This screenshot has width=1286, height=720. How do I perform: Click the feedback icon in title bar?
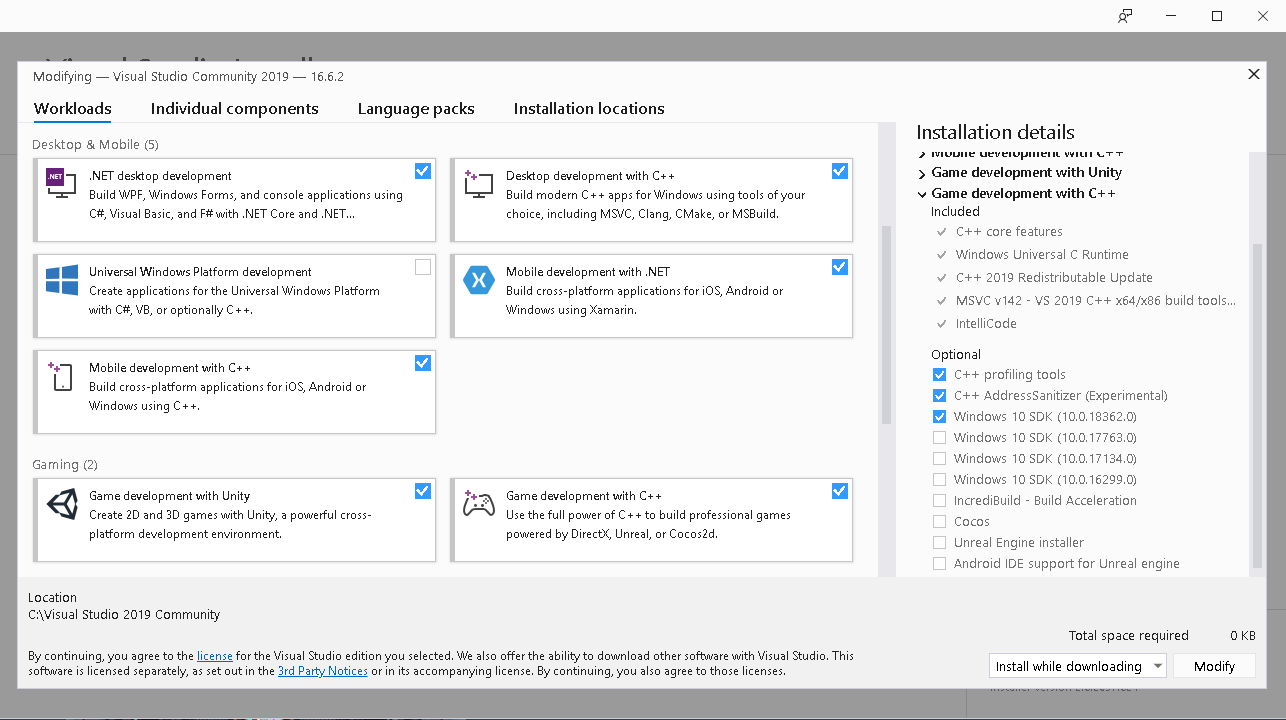pyautogui.click(x=1125, y=16)
